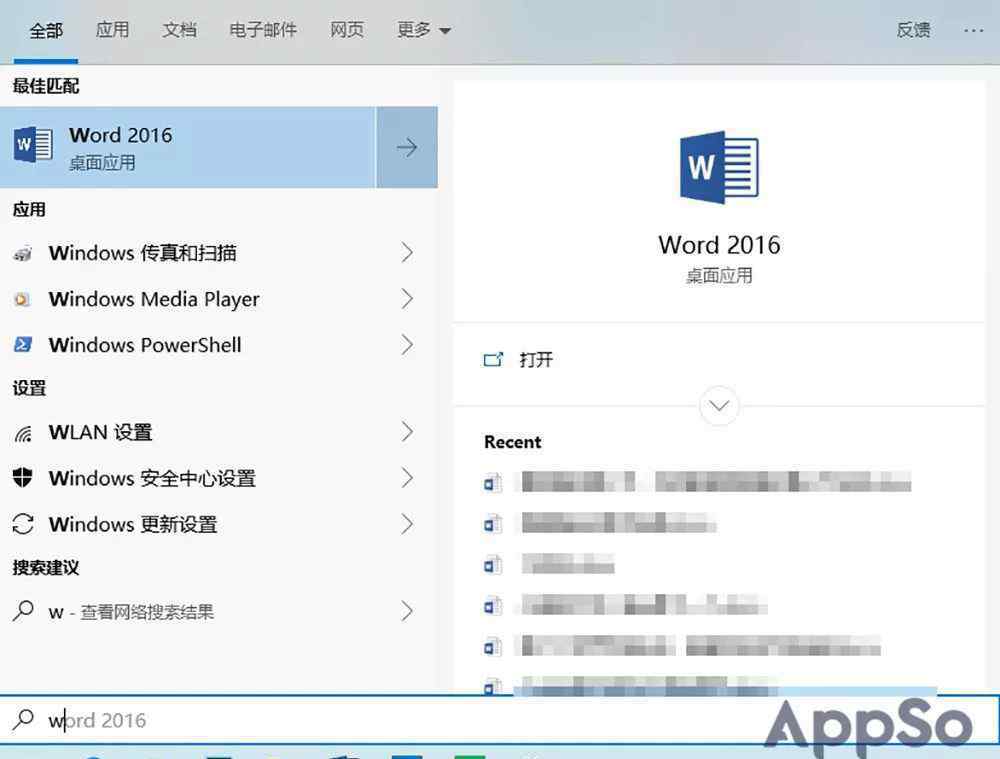Image resolution: width=1000 pixels, height=759 pixels.
Task: Switch to the 网页 tab
Action: tap(347, 30)
